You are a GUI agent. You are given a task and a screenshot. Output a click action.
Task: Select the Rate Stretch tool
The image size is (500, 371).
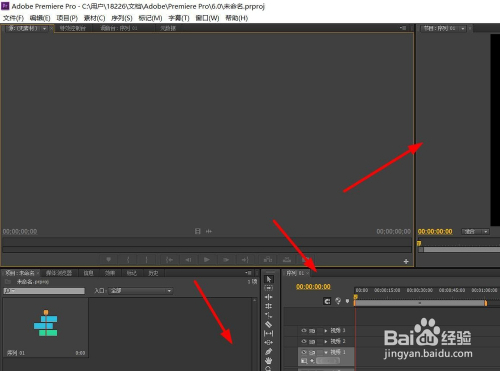point(269,315)
